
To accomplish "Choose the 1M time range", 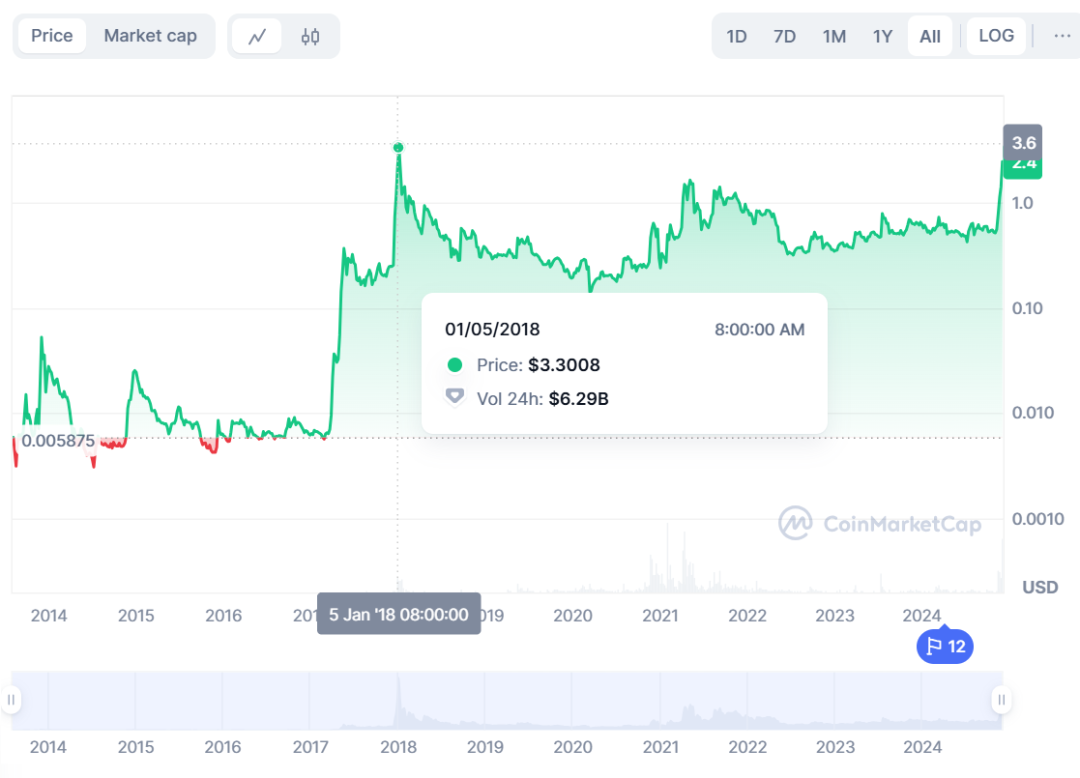I will [834, 37].
